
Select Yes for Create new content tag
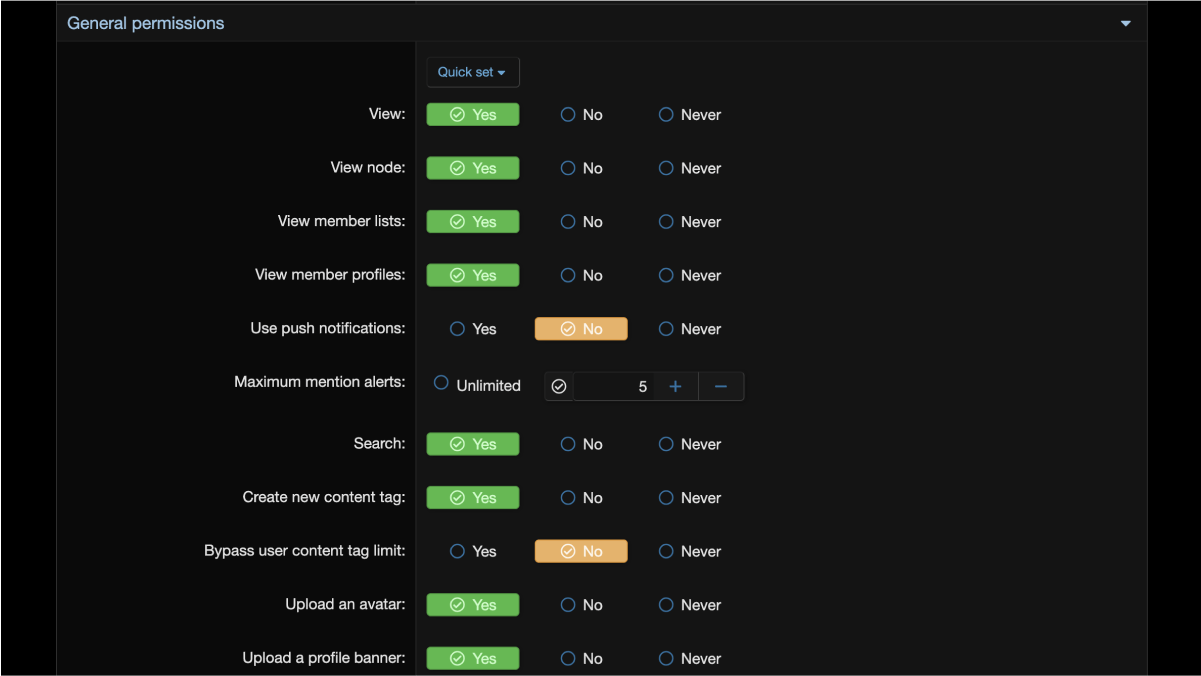[x=473, y=498]
